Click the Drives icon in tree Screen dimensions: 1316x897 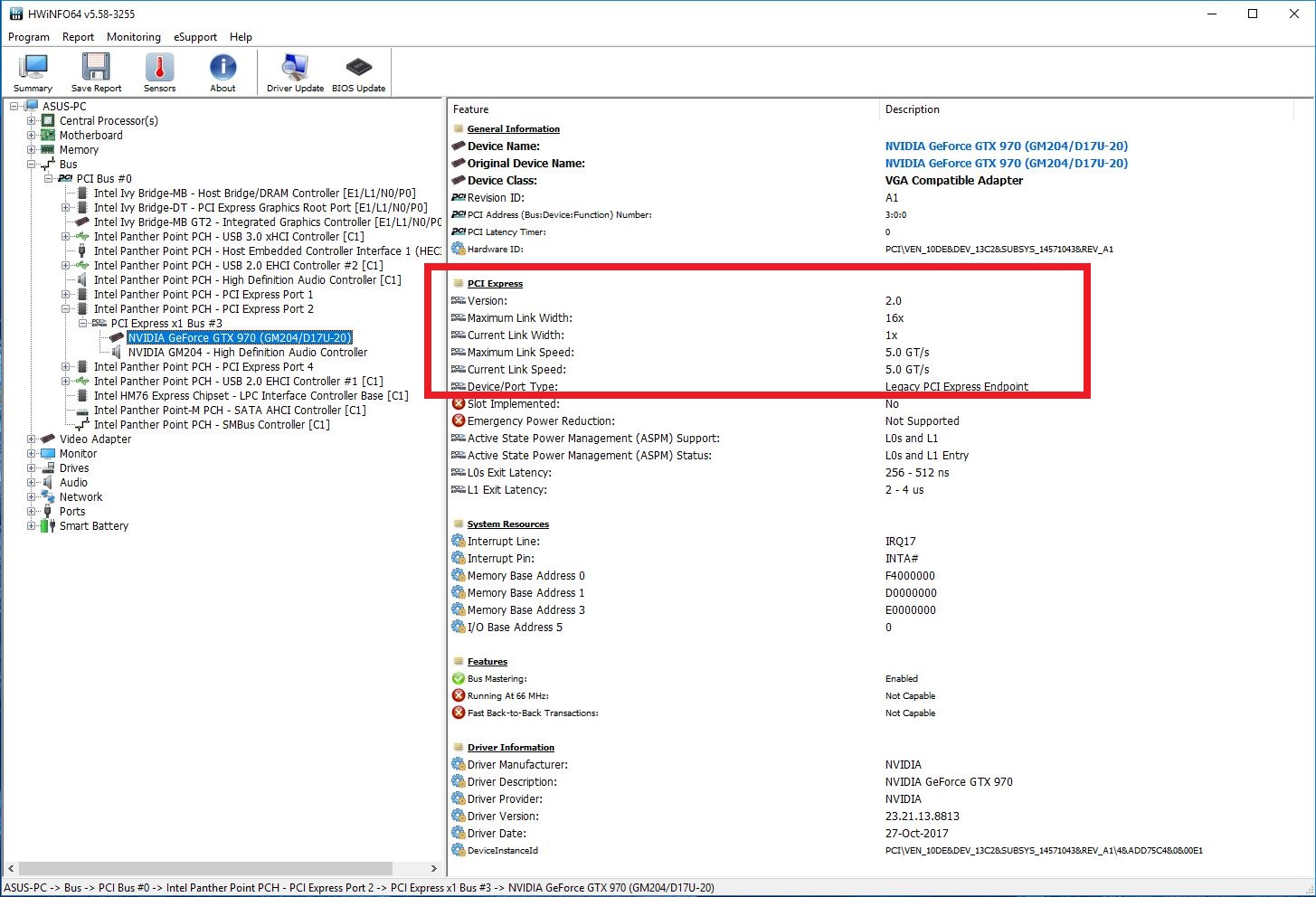48,467
